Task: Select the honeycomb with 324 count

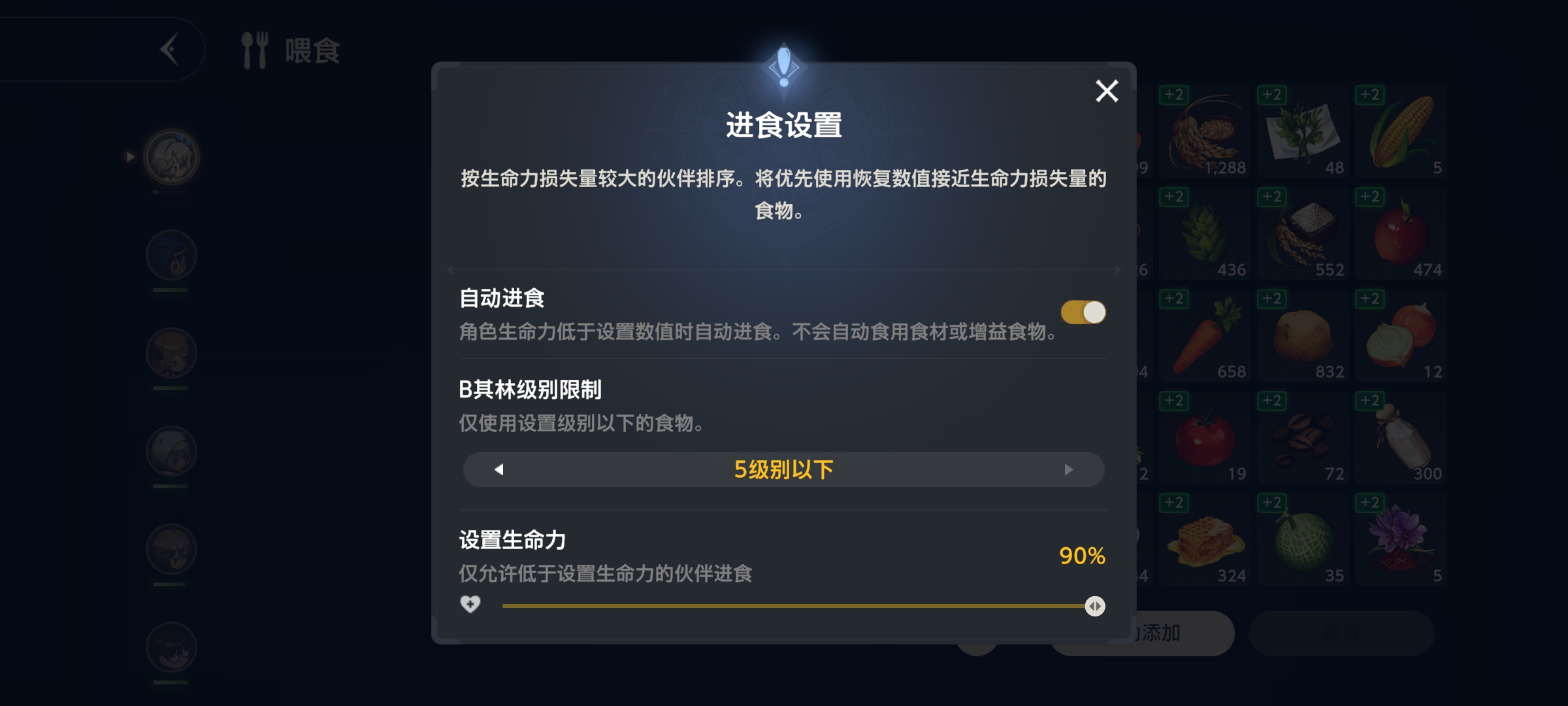Action: point(1205,539)
